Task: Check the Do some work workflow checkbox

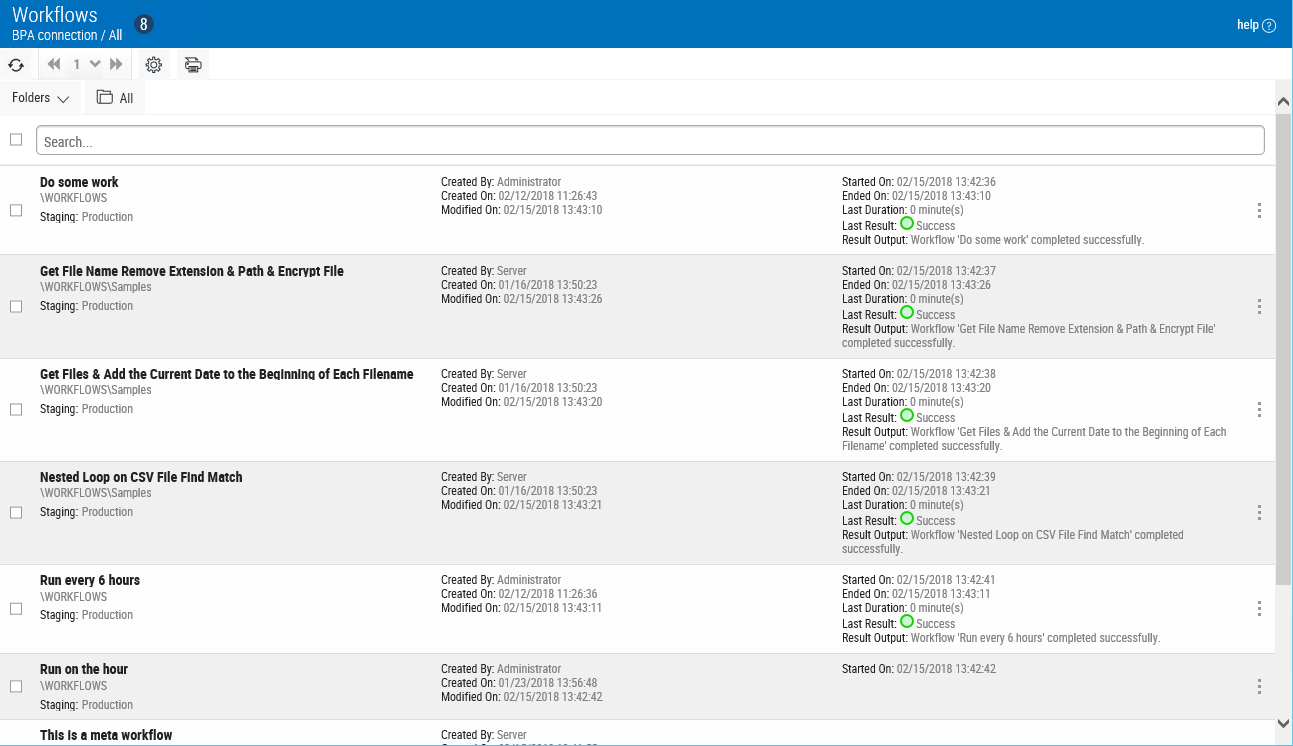Action: click(x=16, y=210)
